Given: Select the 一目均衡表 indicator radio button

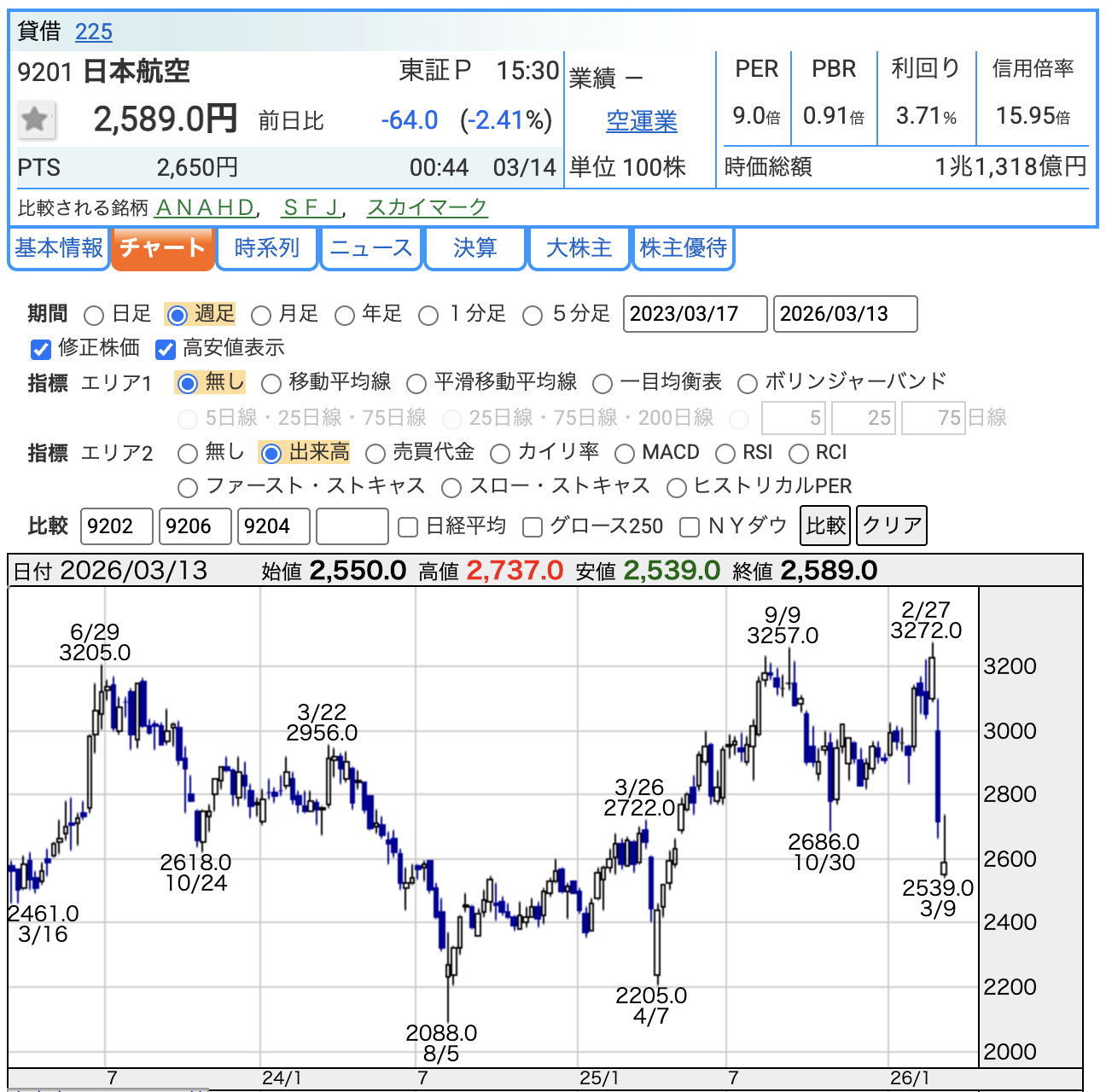Looking at the screenshot, I should coord(602,384).
